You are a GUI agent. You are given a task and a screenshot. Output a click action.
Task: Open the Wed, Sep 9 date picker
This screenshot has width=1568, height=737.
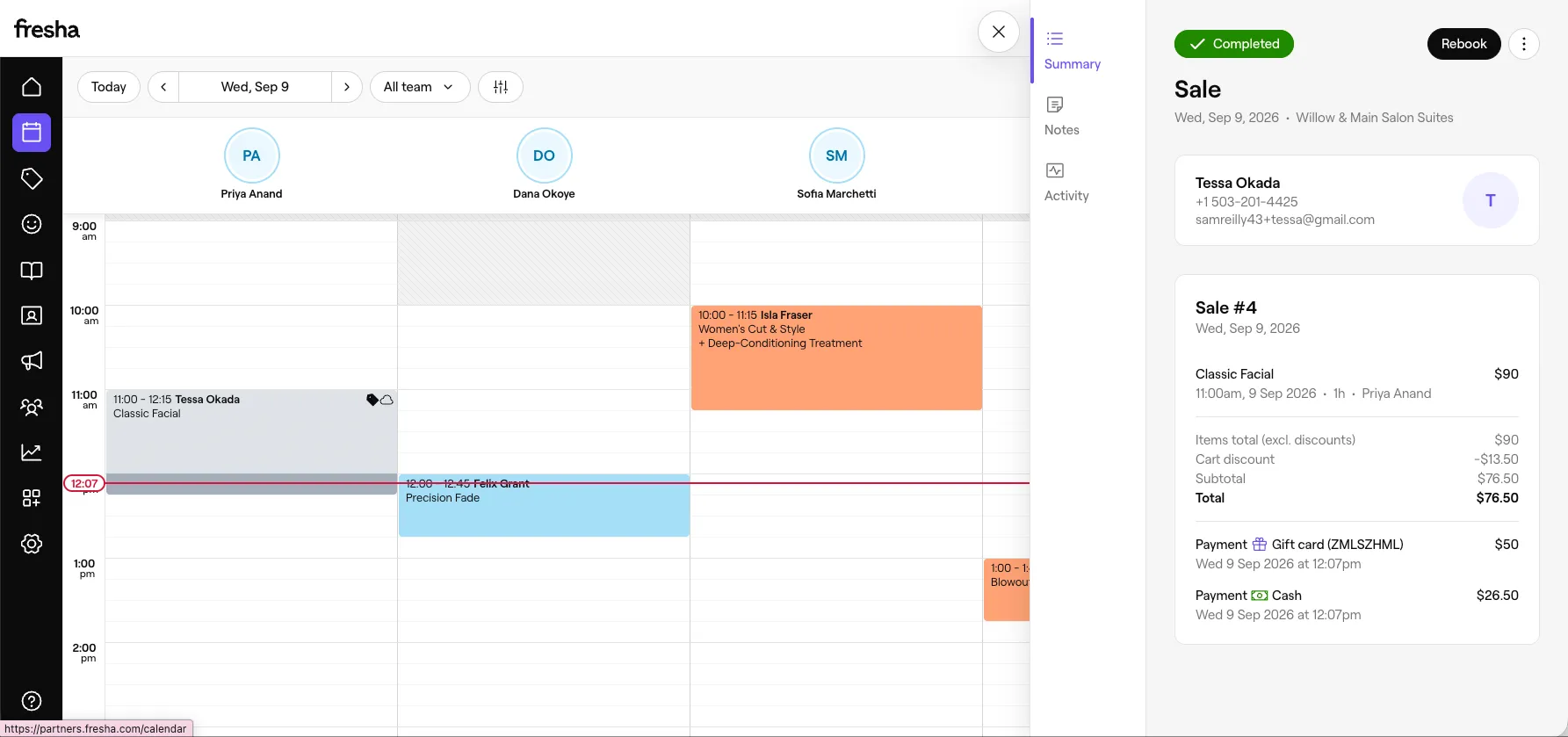[255, 87]
